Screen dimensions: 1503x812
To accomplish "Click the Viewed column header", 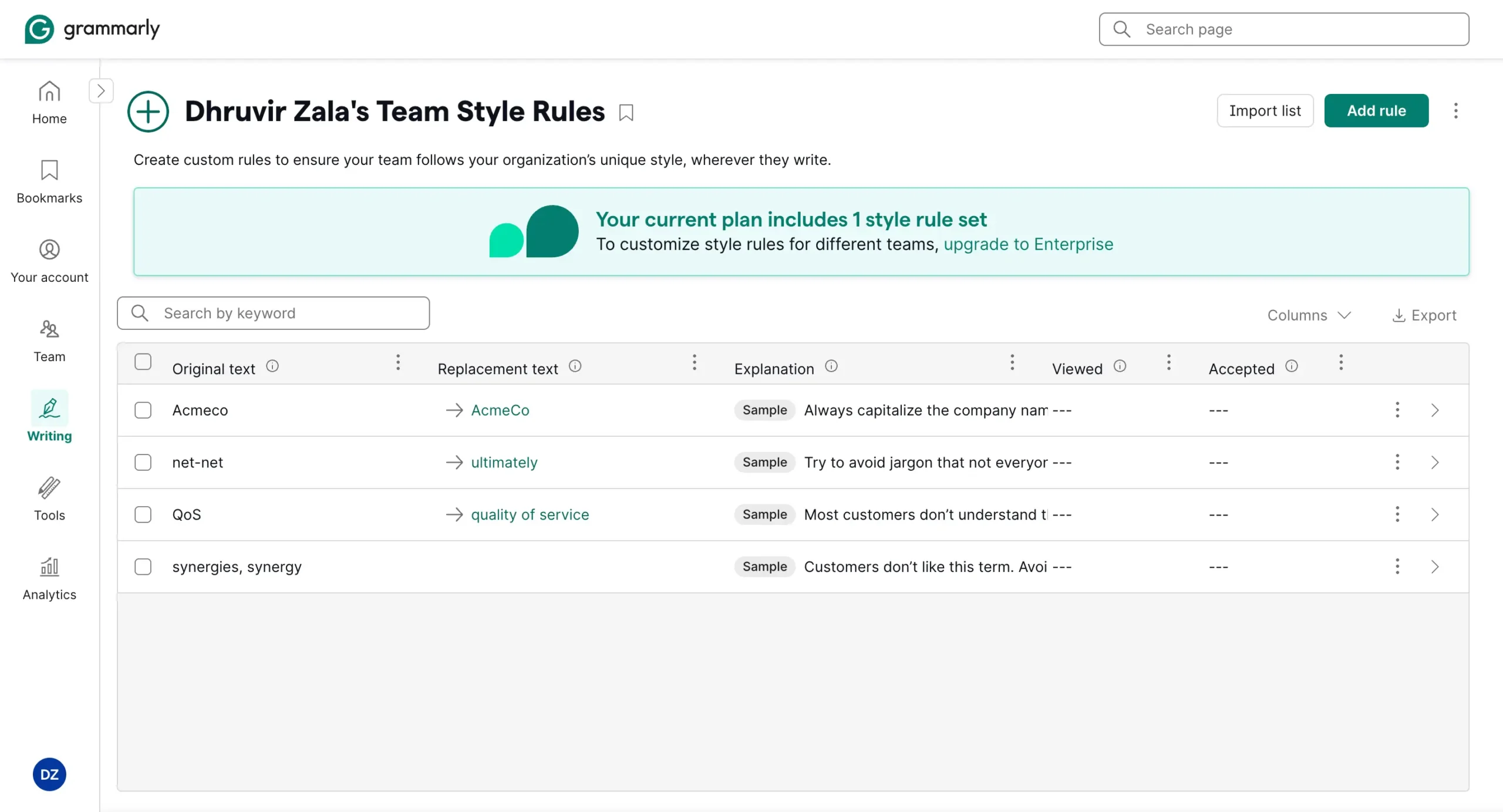I will (1077, 369).
